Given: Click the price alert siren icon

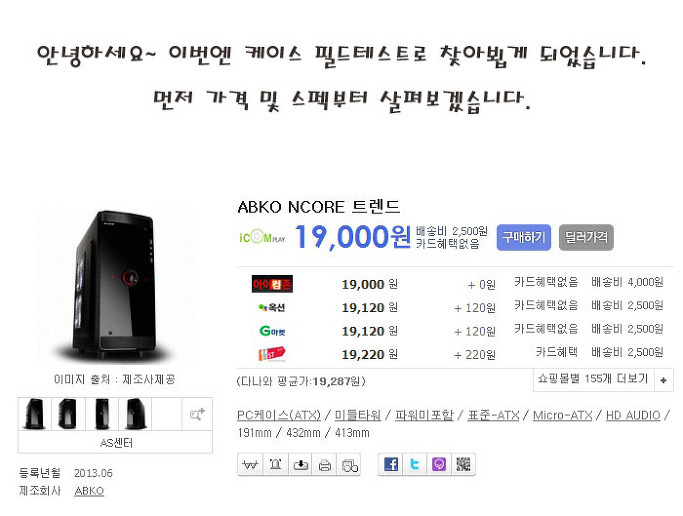Looking at the screenshot, I should (x=275, y=465).
